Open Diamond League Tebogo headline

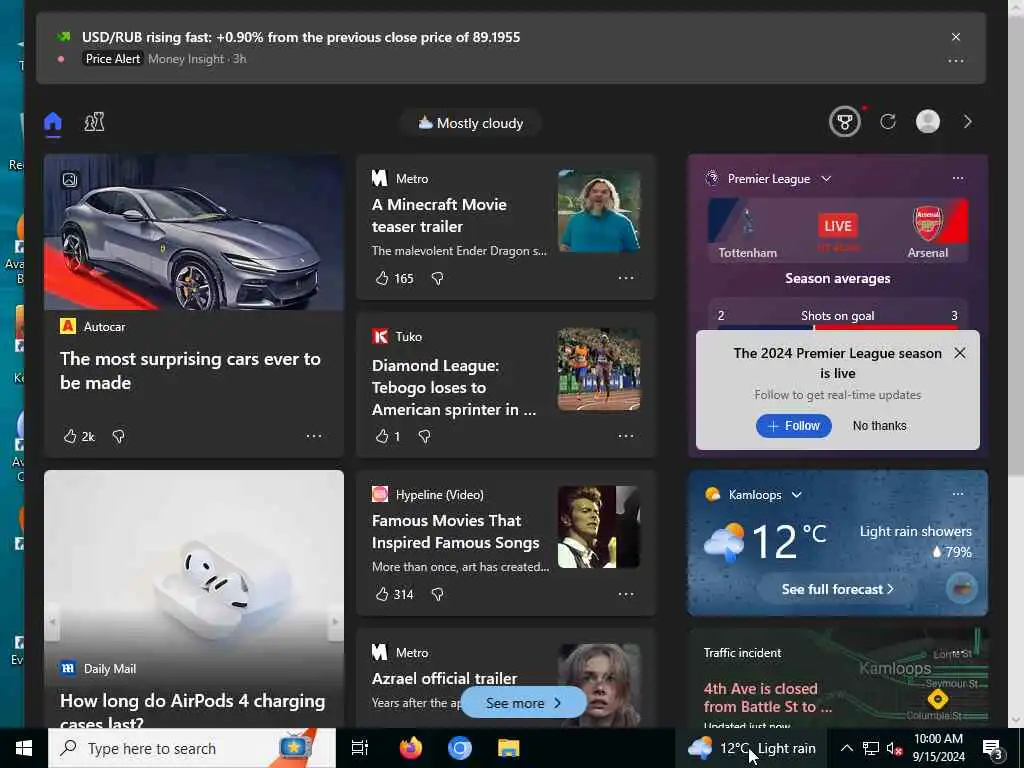(454, 387)
